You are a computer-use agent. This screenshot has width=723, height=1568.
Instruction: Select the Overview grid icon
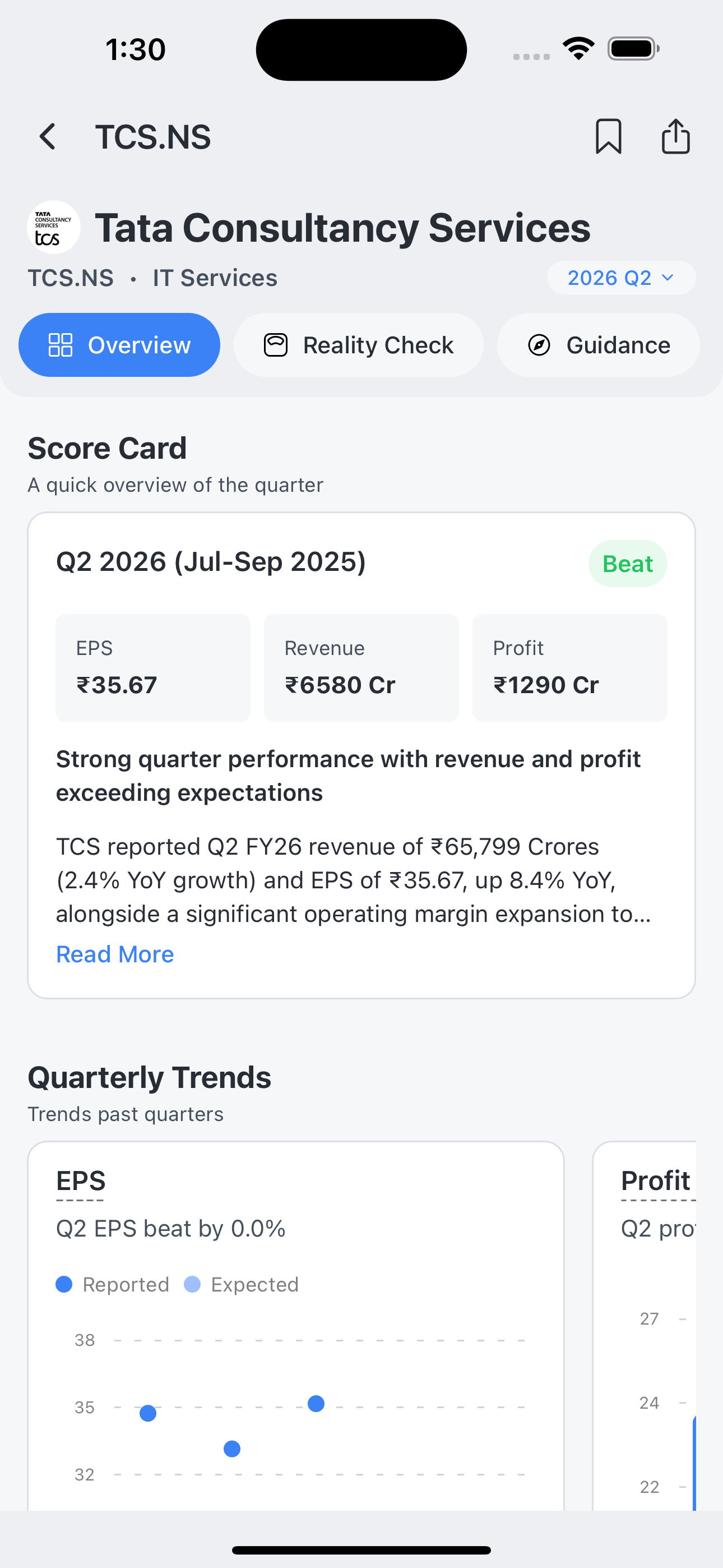pos(62,344)
